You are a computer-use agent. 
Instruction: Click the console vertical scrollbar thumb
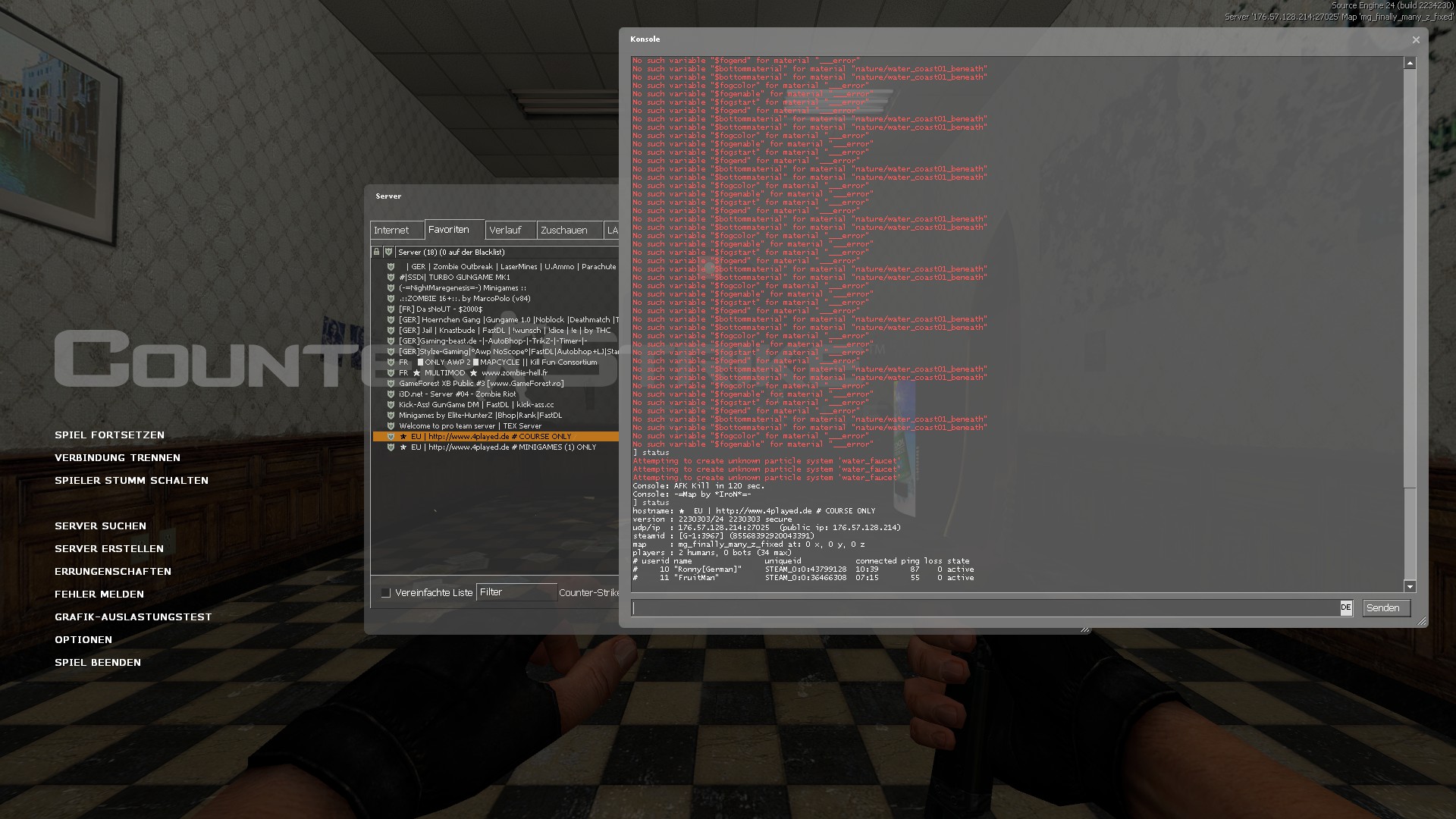(1410, 534)
